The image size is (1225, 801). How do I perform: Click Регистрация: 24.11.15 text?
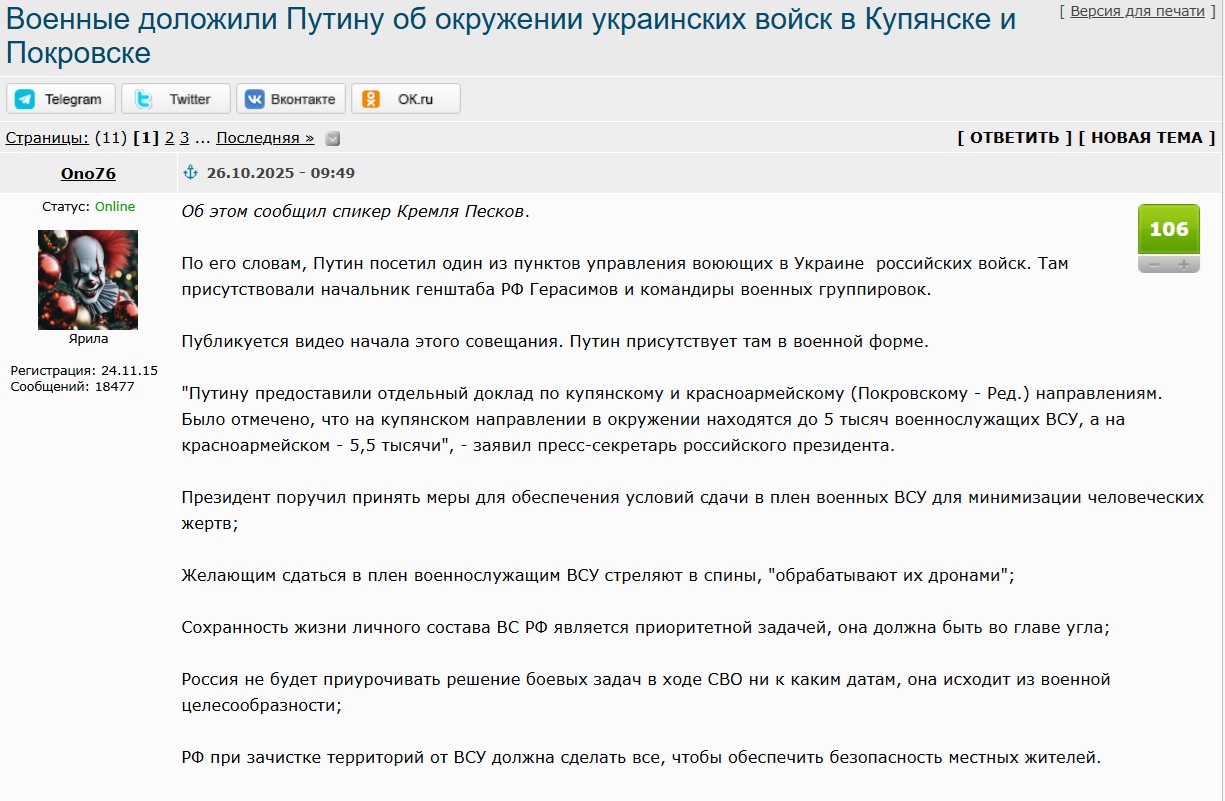[x=84, y=371]
